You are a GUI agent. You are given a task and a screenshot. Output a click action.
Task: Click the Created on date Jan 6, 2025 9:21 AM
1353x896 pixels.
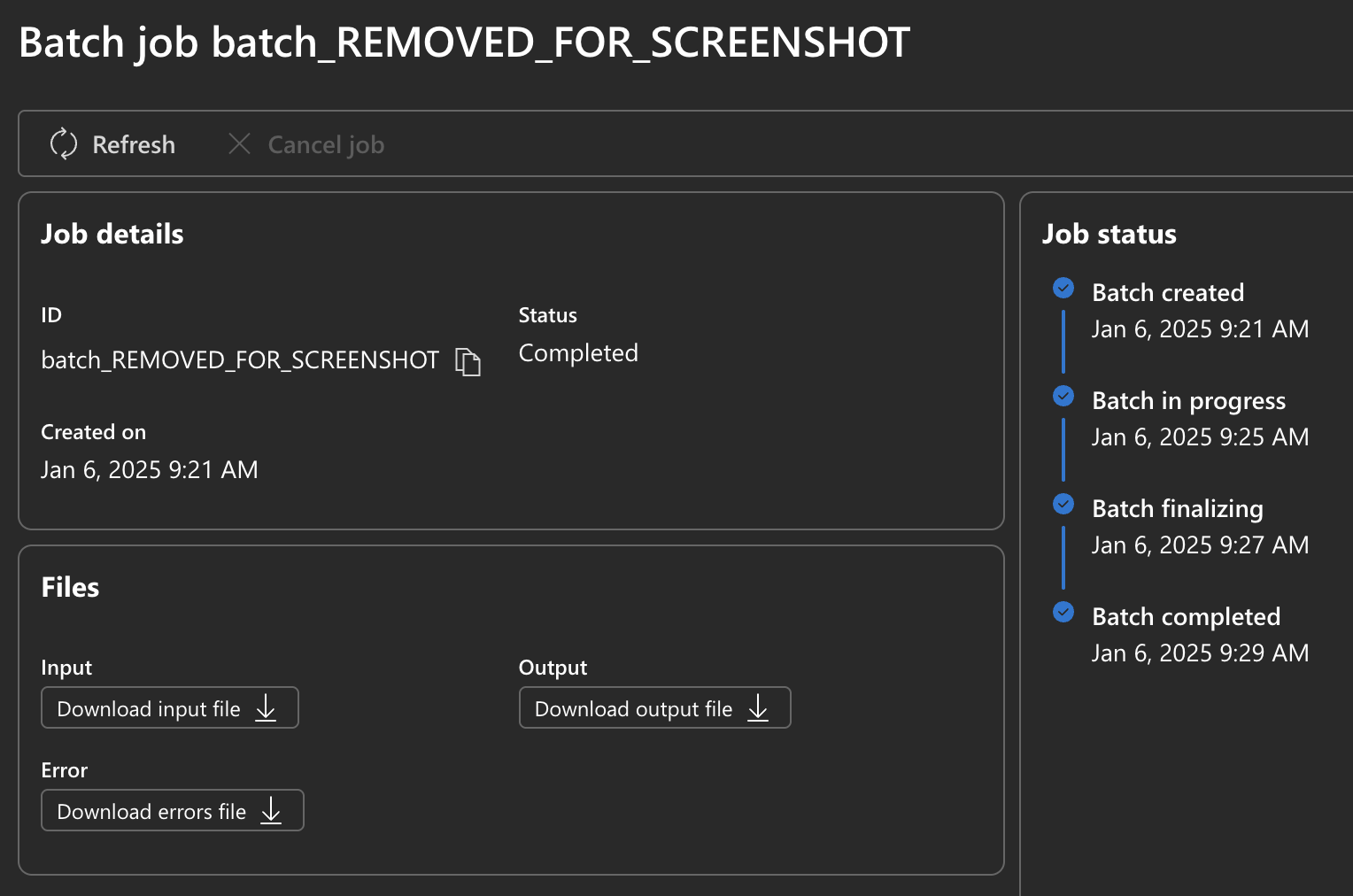click(150, 469)
